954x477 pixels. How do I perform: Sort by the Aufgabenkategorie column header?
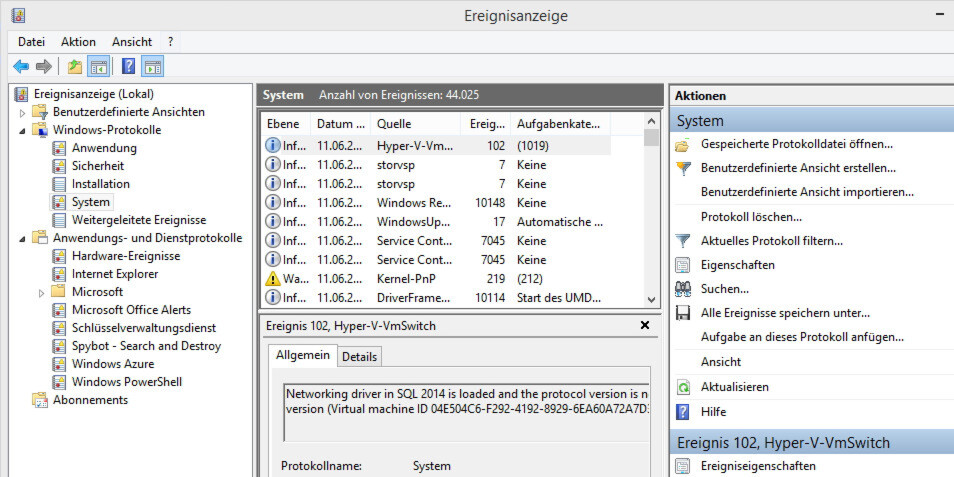point(560,124)
